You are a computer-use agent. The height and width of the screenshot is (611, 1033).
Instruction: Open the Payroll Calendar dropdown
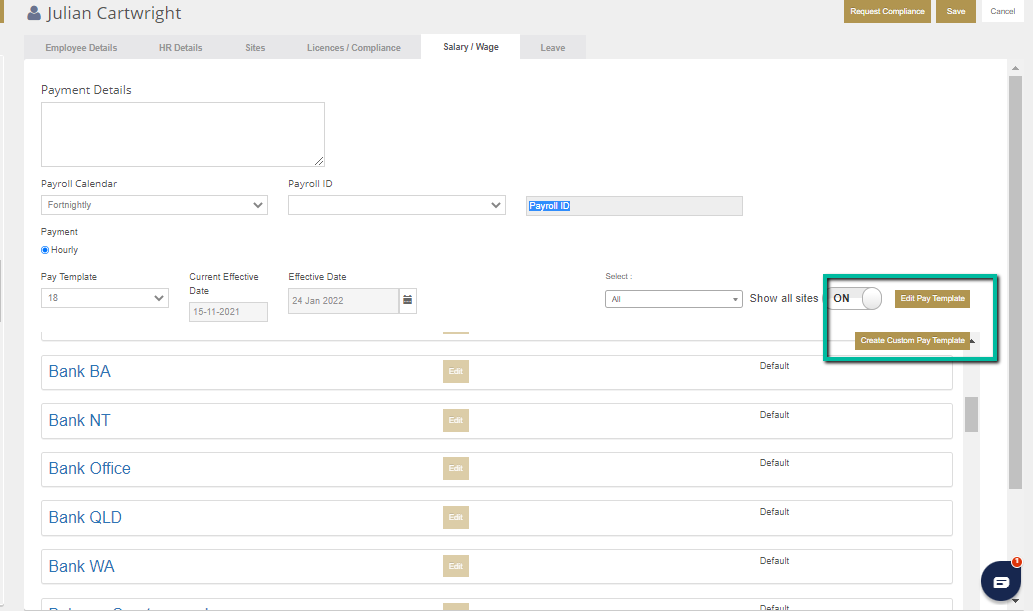pos(154,205)
